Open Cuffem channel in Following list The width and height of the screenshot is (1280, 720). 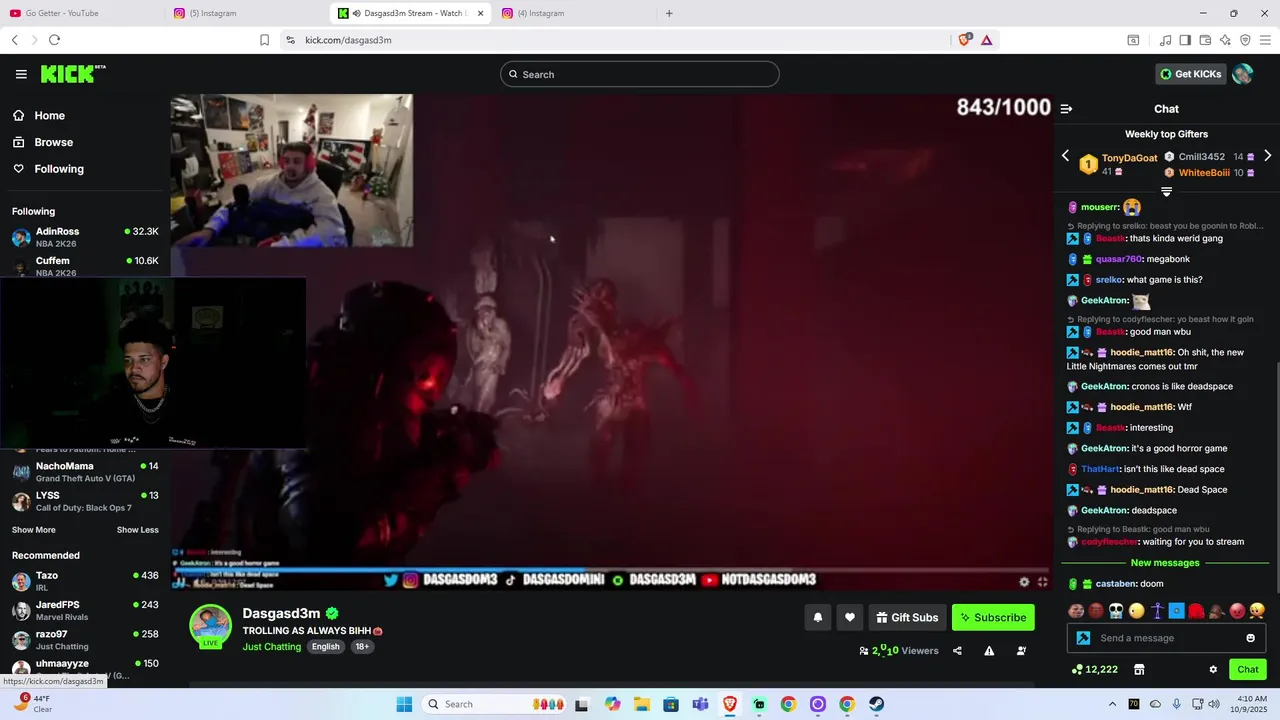pyautogui.click(x=84, y=266)
